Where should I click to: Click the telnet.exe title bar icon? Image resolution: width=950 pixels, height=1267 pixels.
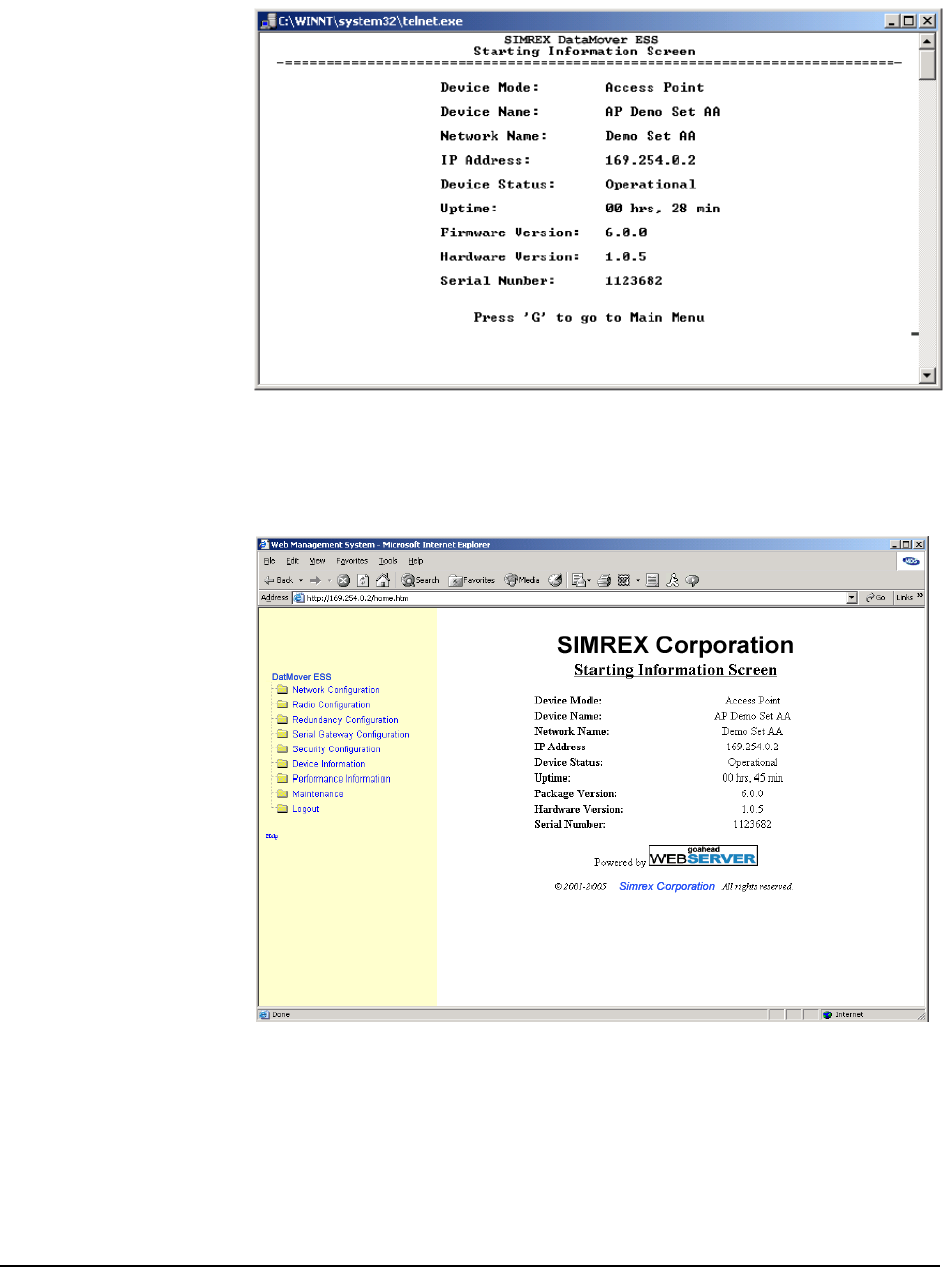coord(266,19)
